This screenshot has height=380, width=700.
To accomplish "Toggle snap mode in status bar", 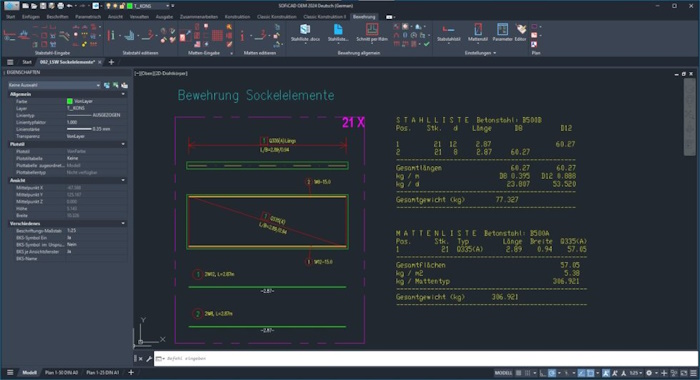I will tap(528, 373).
